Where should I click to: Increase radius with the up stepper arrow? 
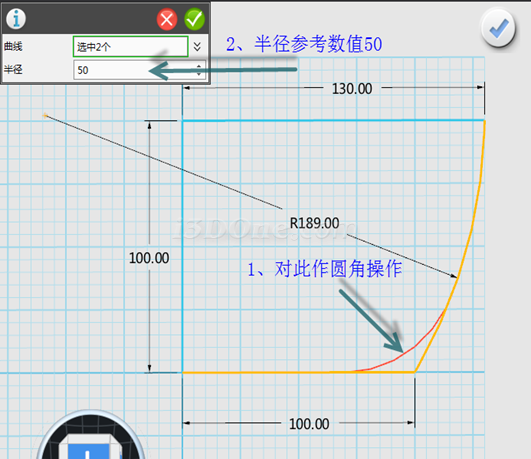199,66
